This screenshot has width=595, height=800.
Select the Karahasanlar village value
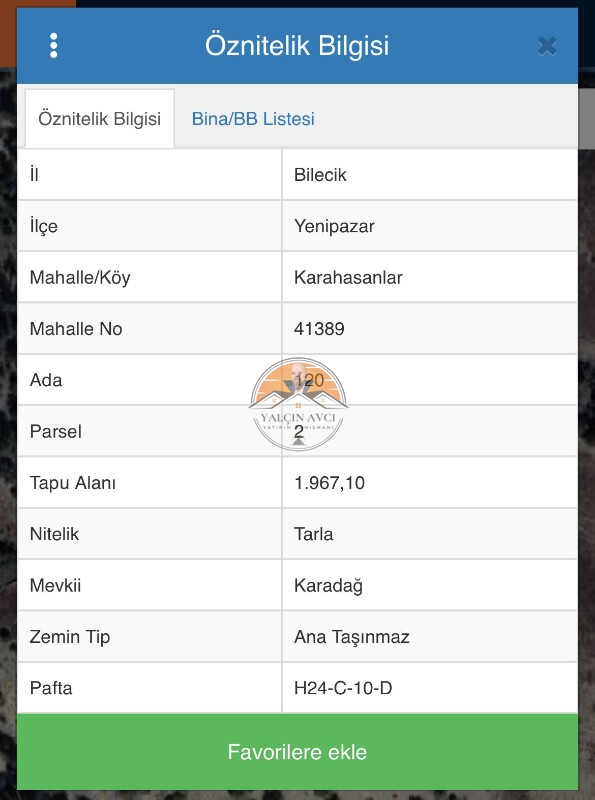click(x=348, y=278)
